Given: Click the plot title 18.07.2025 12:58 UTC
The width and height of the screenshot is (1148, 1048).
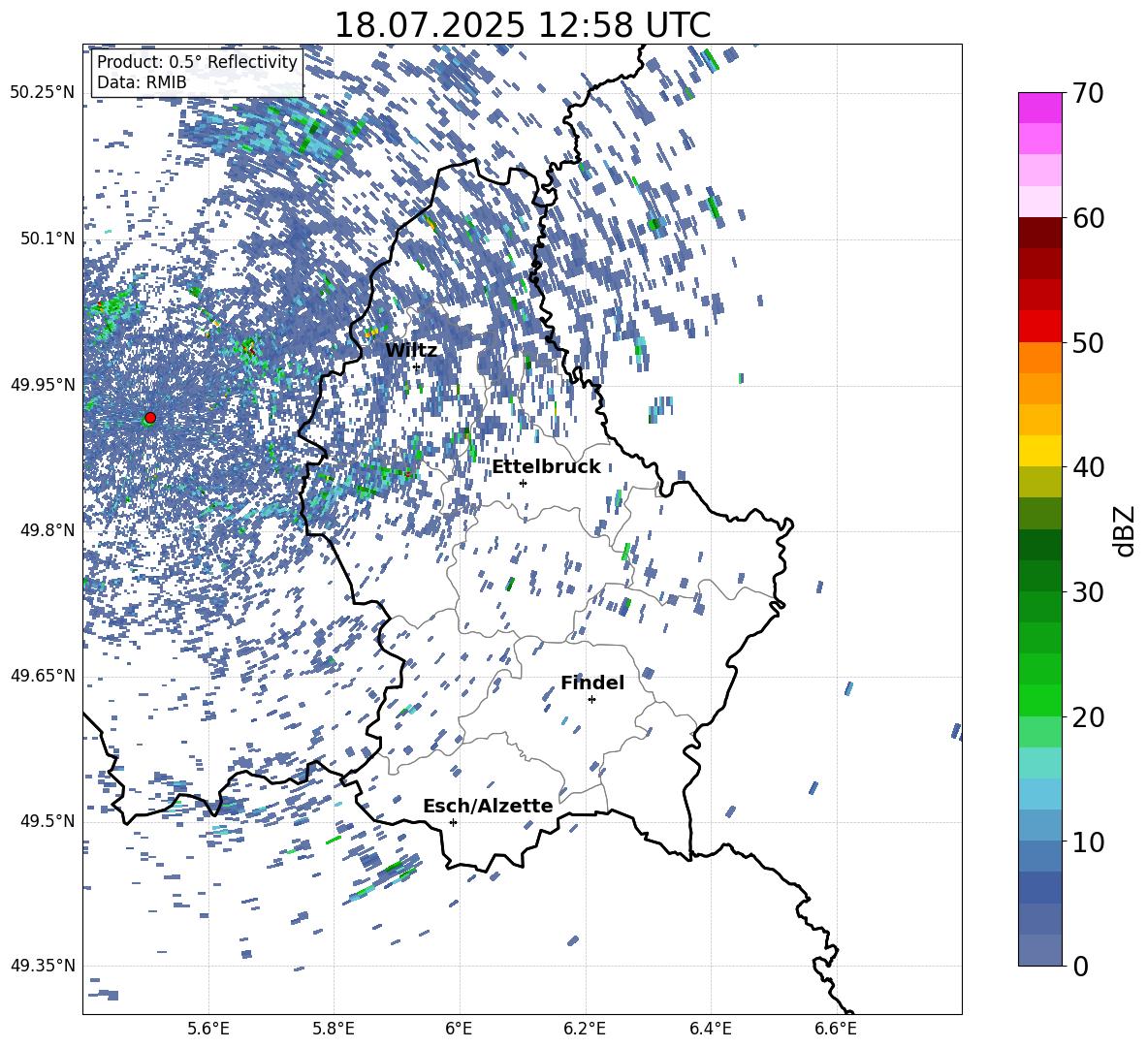Looking at the screenshot, I should [x=522, y=25].
